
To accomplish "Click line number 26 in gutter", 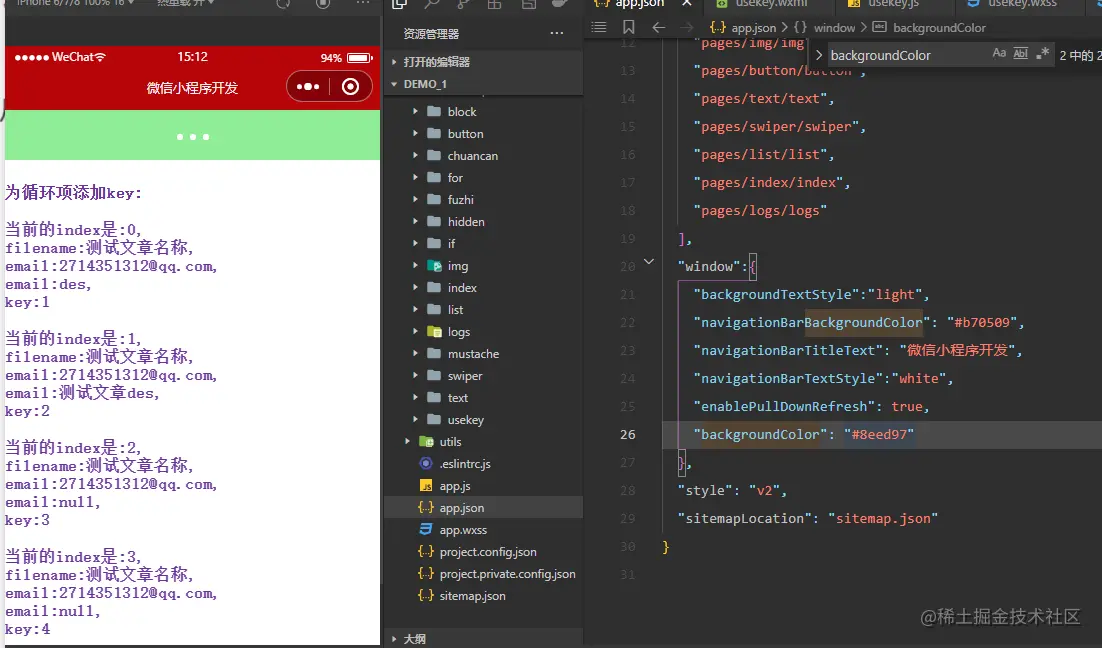I will click(628, 434).
